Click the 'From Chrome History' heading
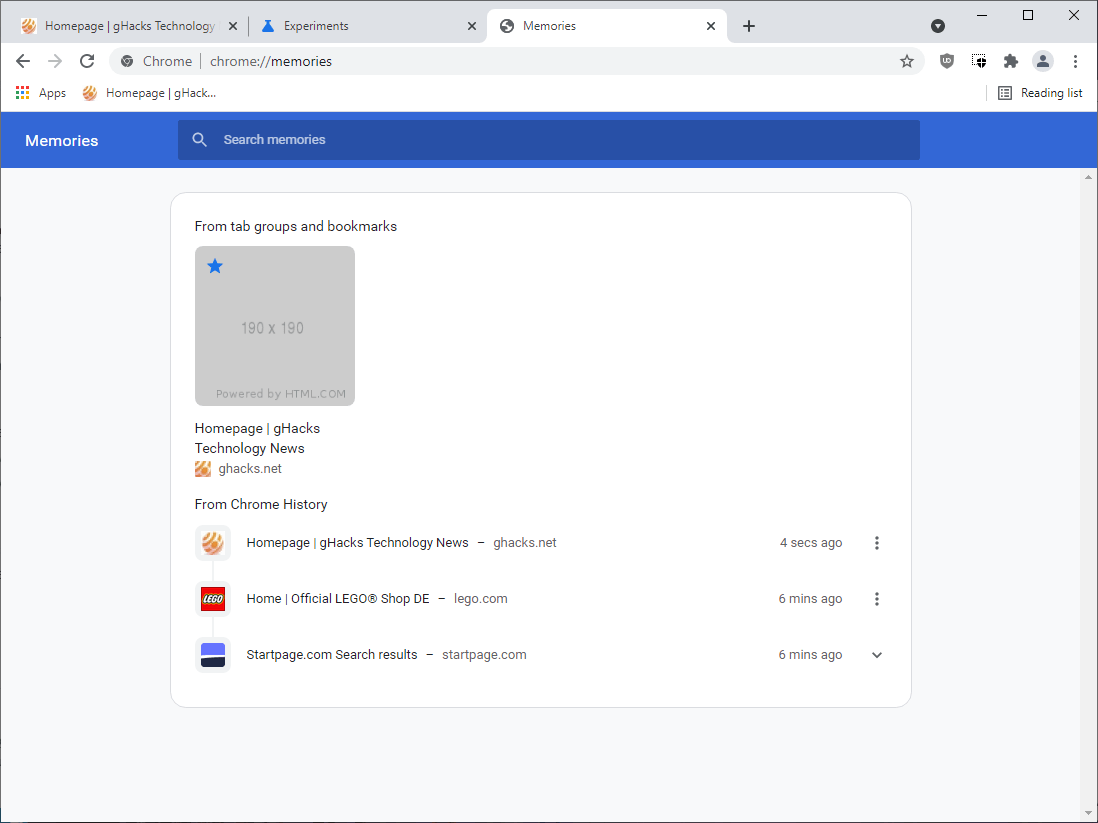This screenshot has height=823, width=1098. tap(261, 504)
